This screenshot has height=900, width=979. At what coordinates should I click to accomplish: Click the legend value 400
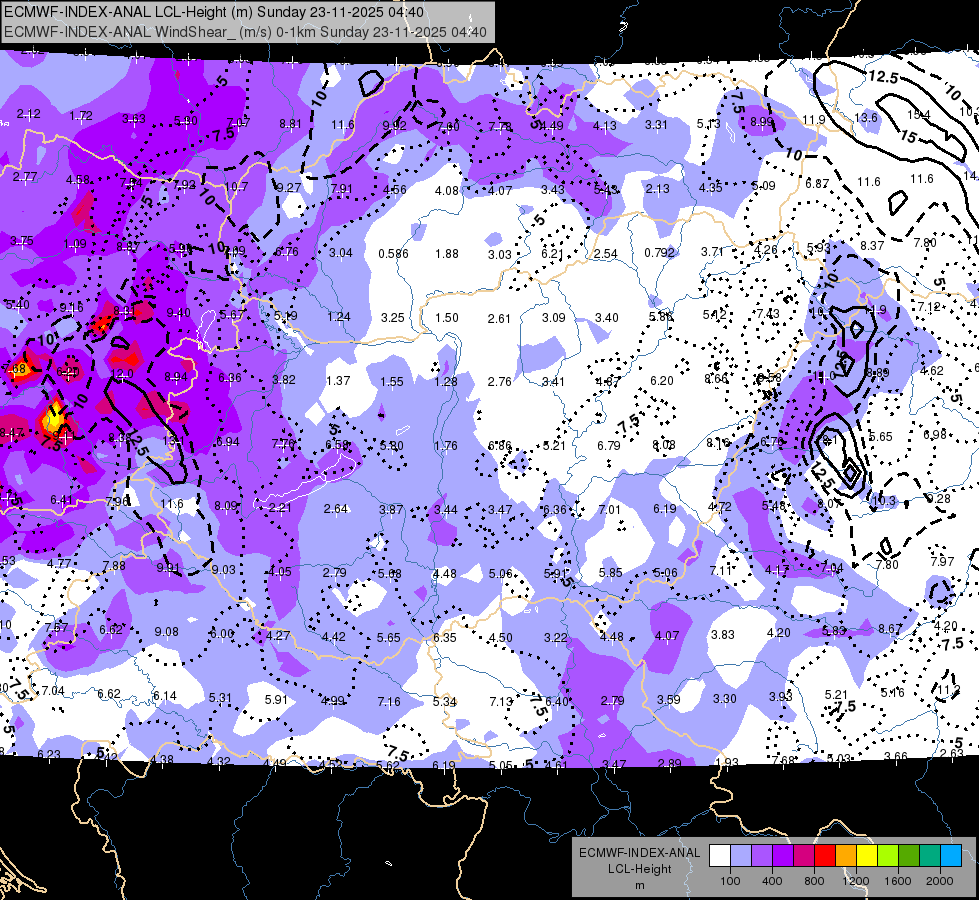[772, 881]
